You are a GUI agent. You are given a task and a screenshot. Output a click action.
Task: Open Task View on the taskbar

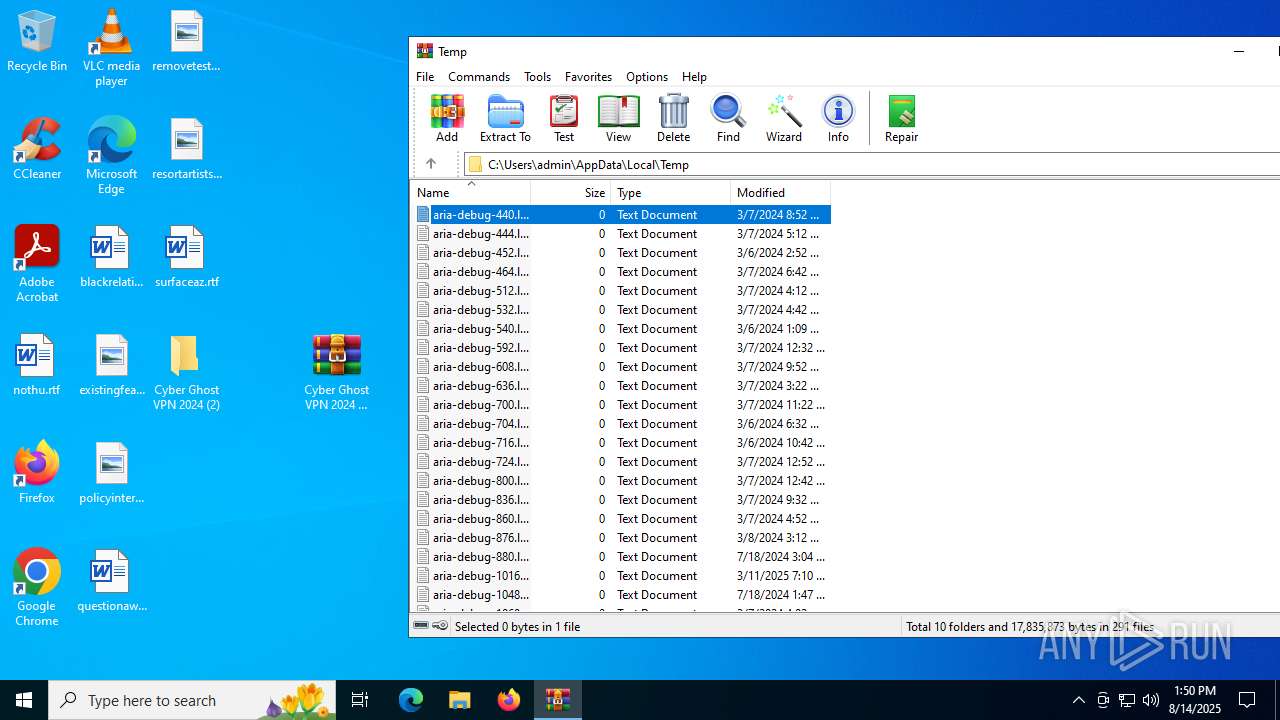coord(360,700)
